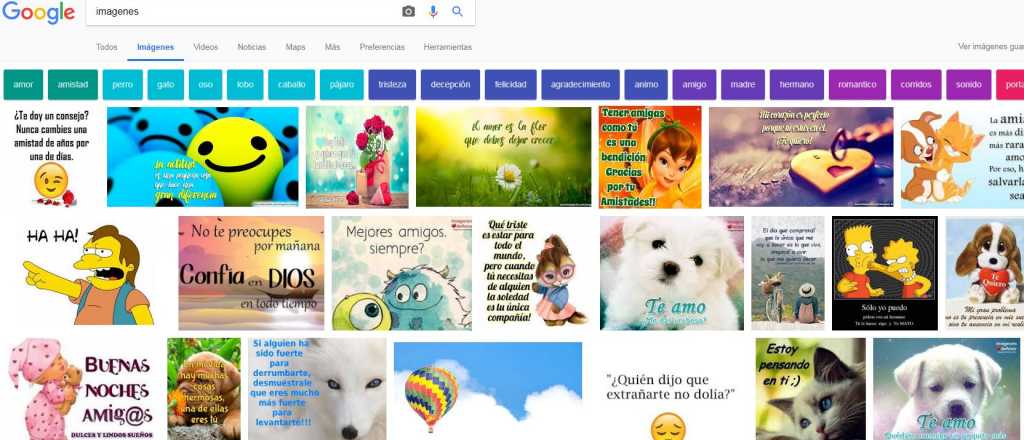Open the 'Tener amigas' fairy image
Screen dimensions: 1024x440
point(650,157)
